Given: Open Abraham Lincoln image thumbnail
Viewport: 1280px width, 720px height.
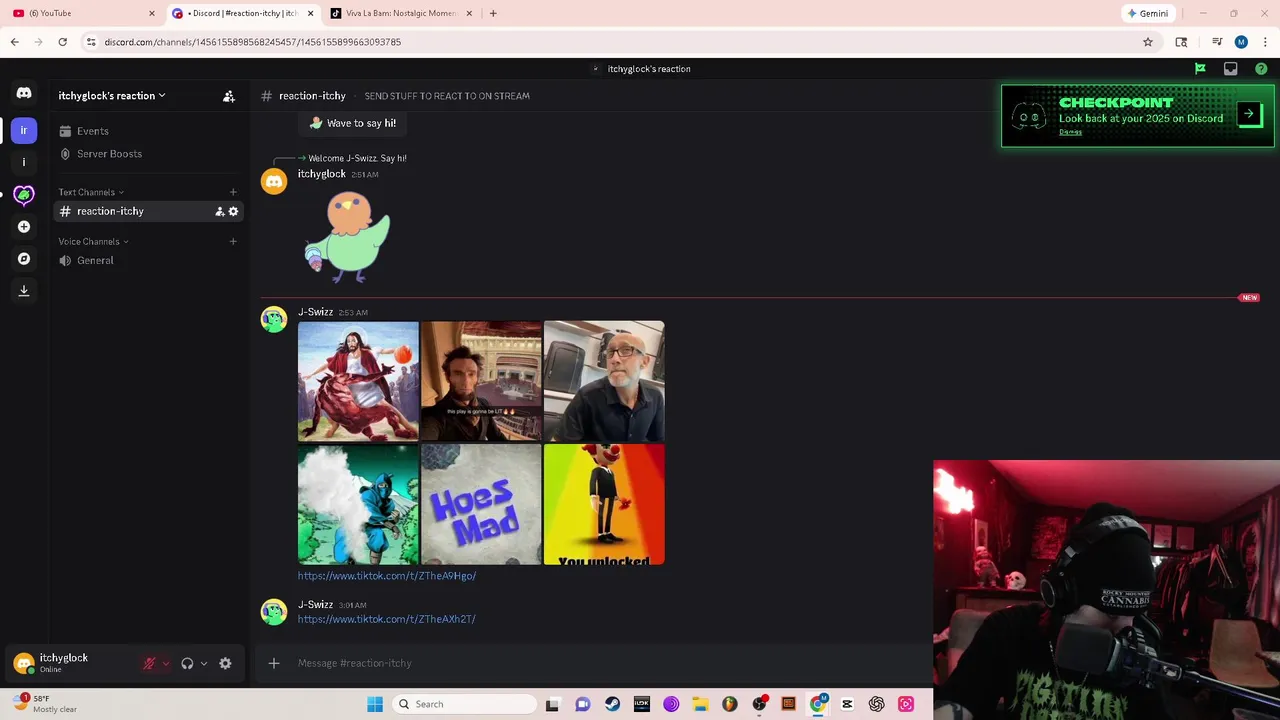Looking at the screenshot, I should (x=481, y=381).
